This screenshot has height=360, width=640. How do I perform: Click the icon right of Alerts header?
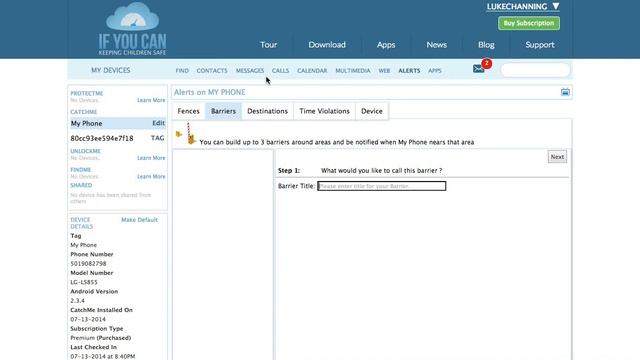(x=565, y=92)
